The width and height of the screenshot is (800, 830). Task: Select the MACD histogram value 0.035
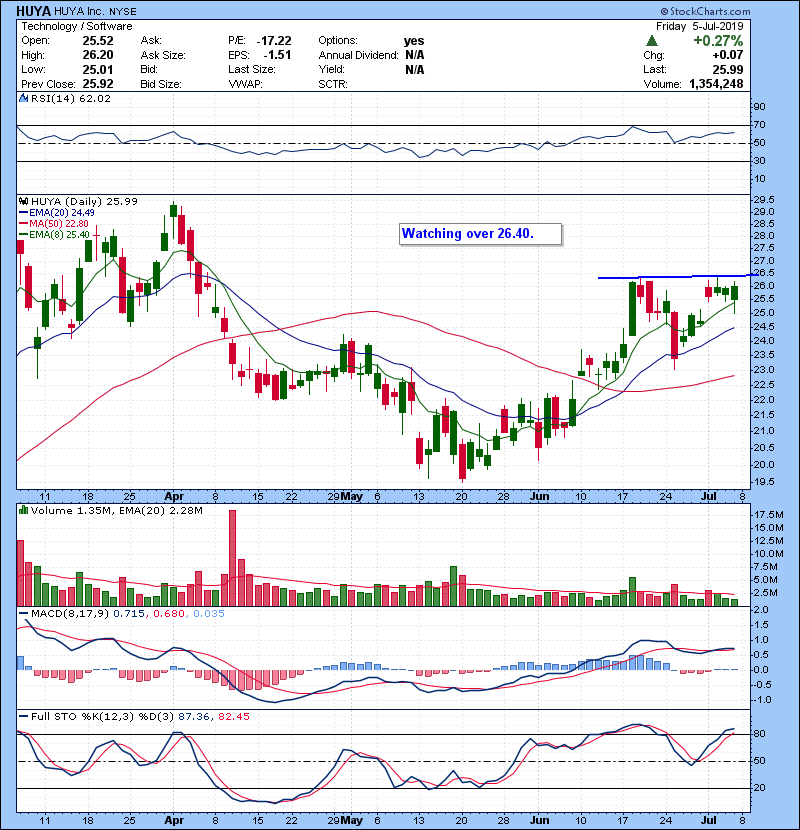point(209,613)
